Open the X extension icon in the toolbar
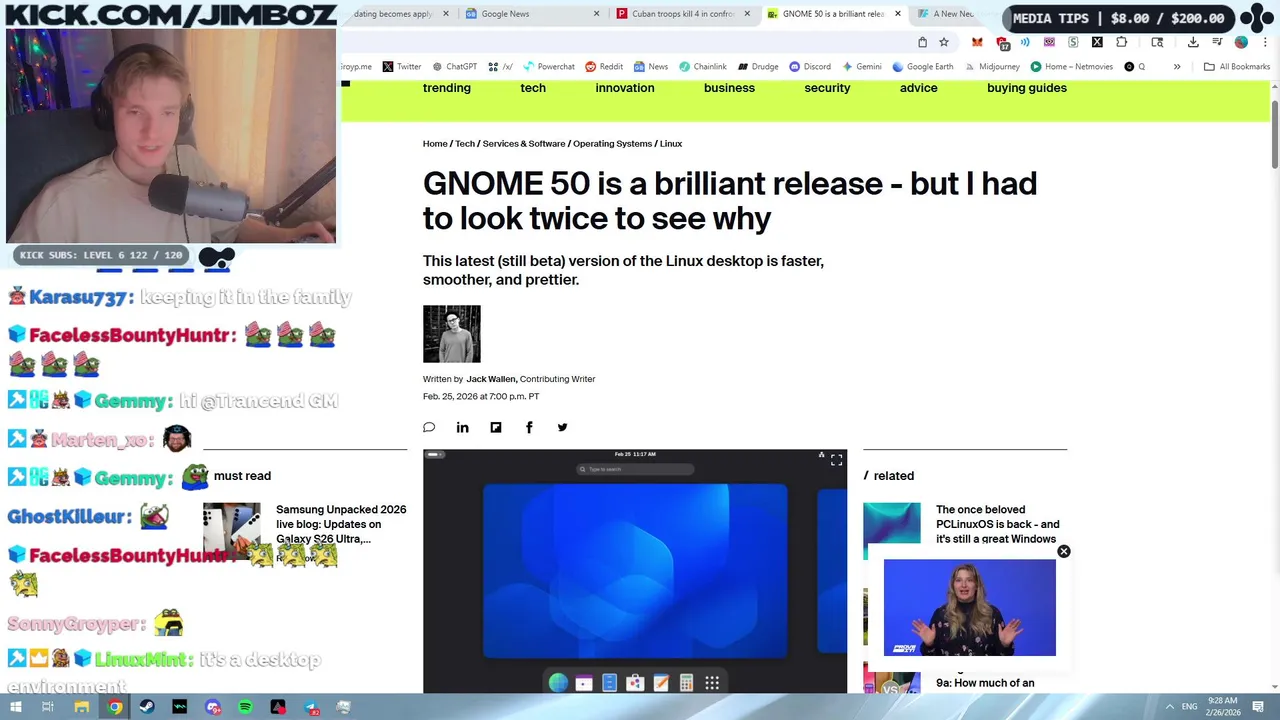The width and height of the screenshot is (1280, 720). coord(1097,42)
